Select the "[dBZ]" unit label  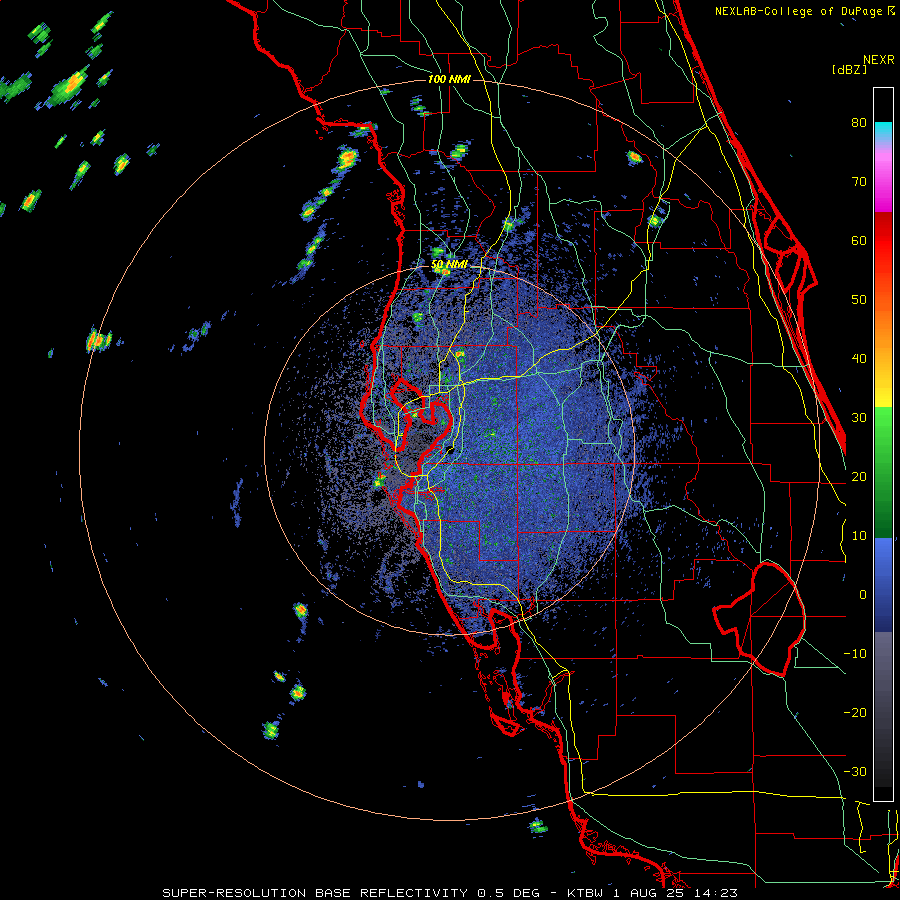pyautogui.click(x=849, y=69)
